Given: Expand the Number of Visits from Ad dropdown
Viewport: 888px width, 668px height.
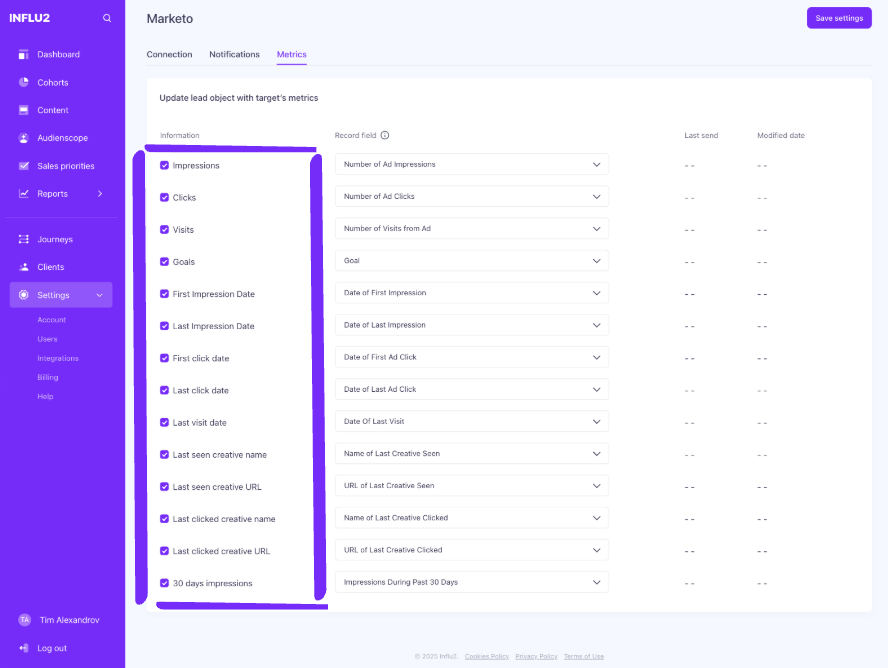Looking at the screenshot, I should tap(472, 229).
